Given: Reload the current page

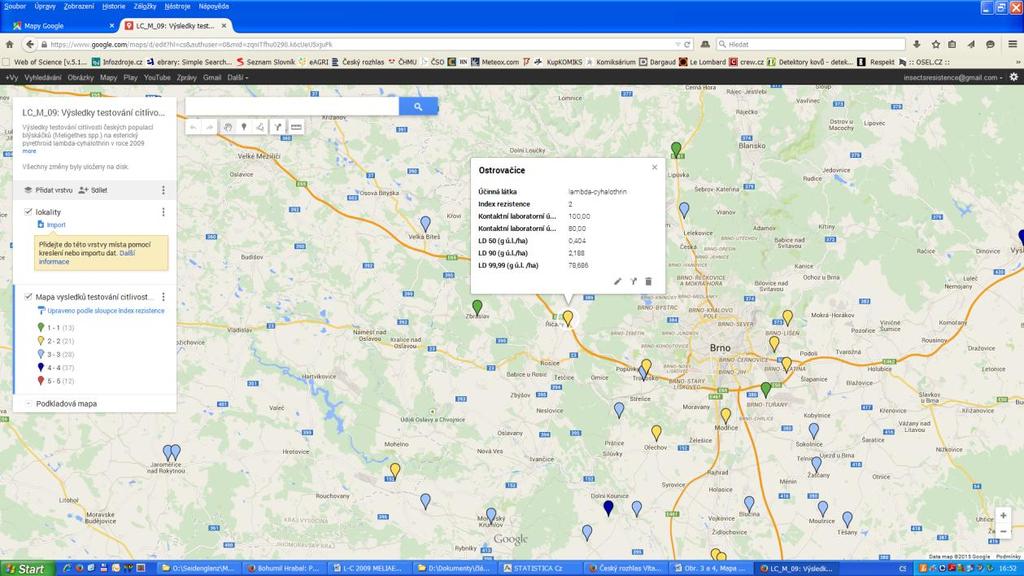Looking at the screenshot, I should [x=687, y=44].
